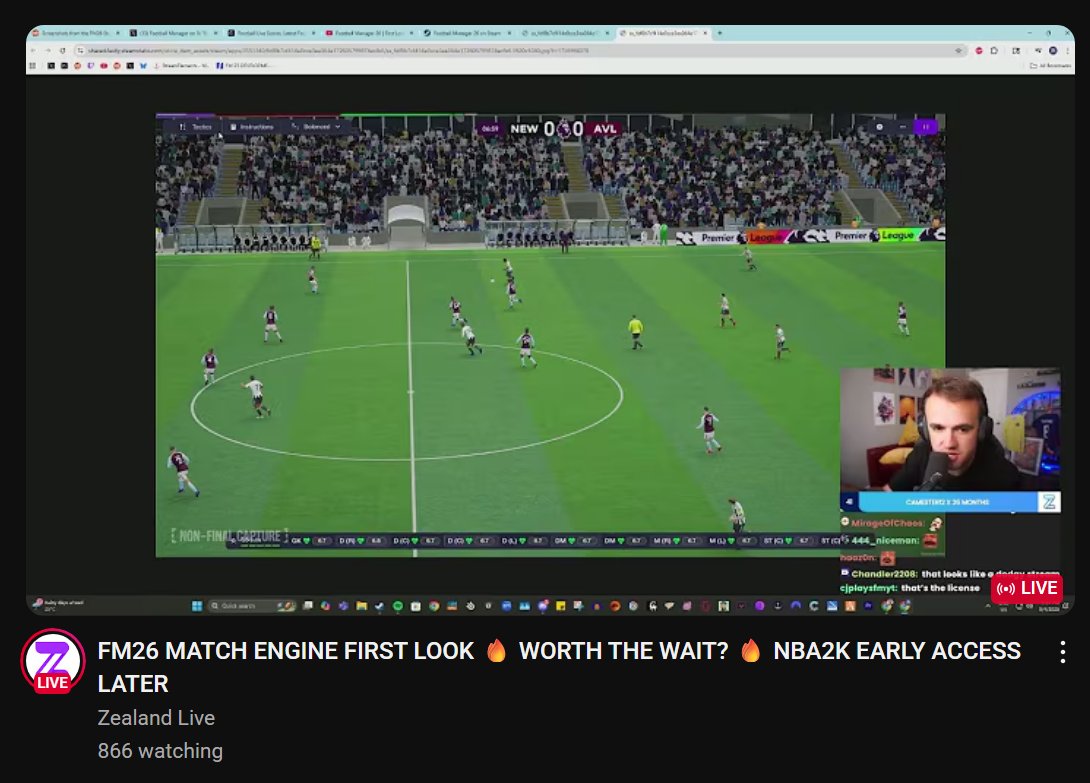Open the video's three-dot action menu
Screen dimensions: 1090x783
click(x=1062, y=652)
